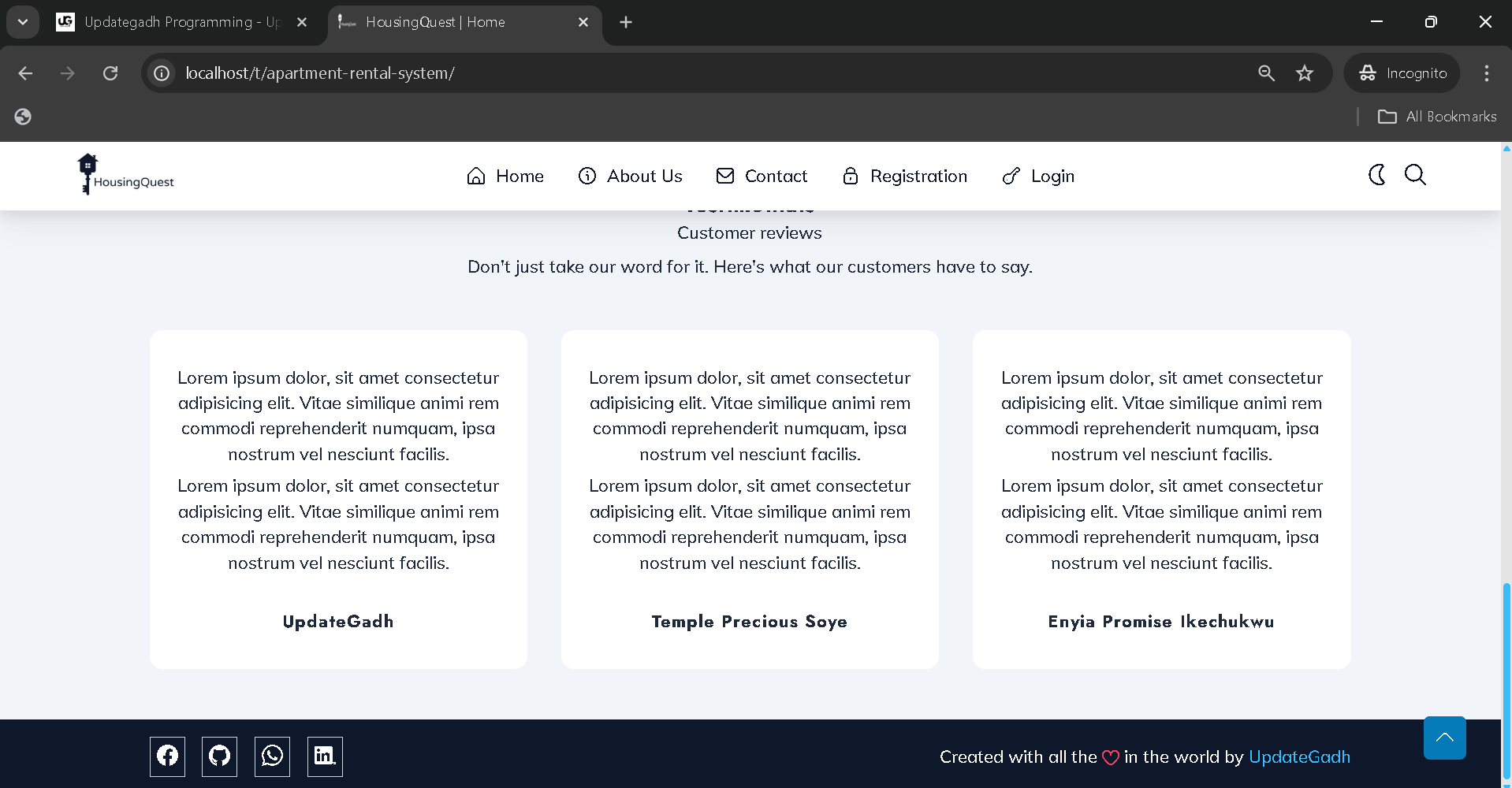Open the Chrome three-dot menu
The height and width of the screenshot is (788, 1512).
tap(1485, 72)
